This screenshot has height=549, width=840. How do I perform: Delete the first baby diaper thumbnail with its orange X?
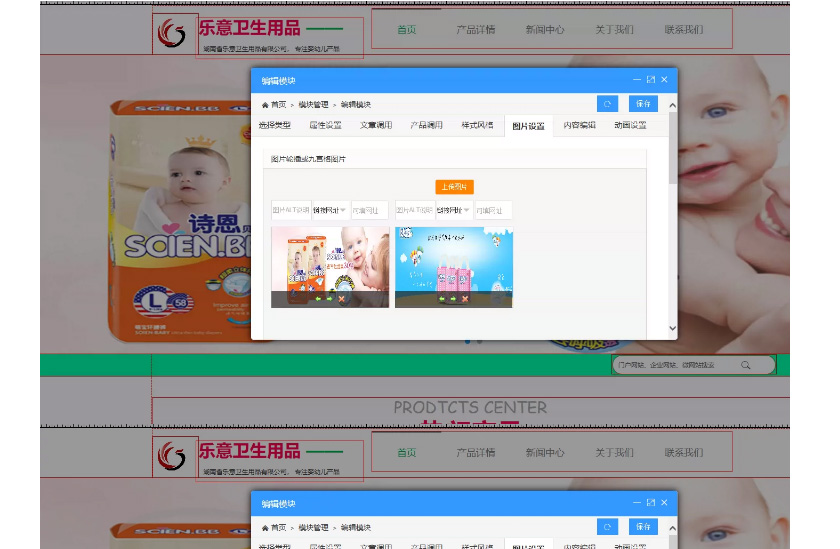(x=342, y=299)
